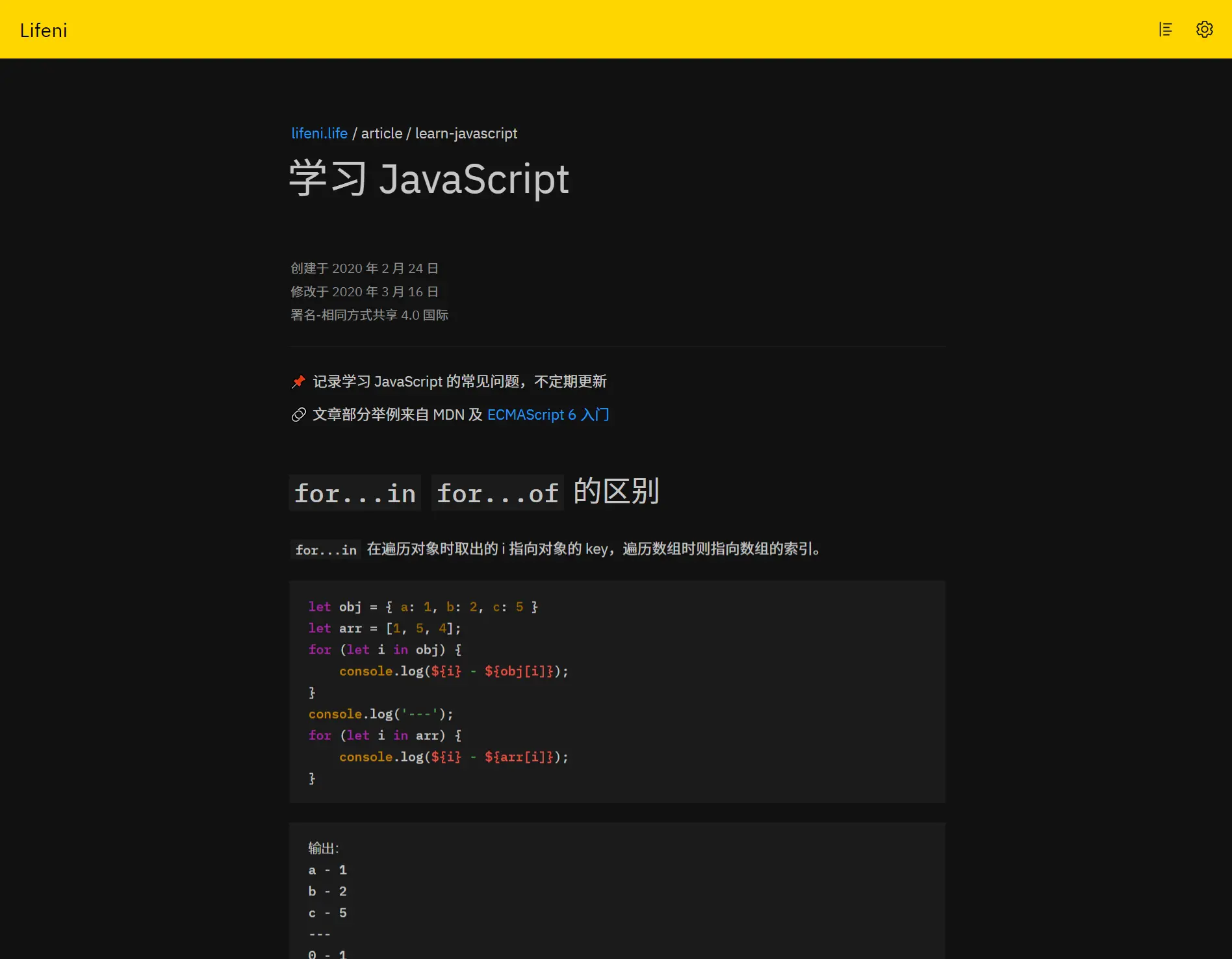The height and width of the screenshot is (959, 1232).
Task: Open the table of contents icon
Action: 1166,29
